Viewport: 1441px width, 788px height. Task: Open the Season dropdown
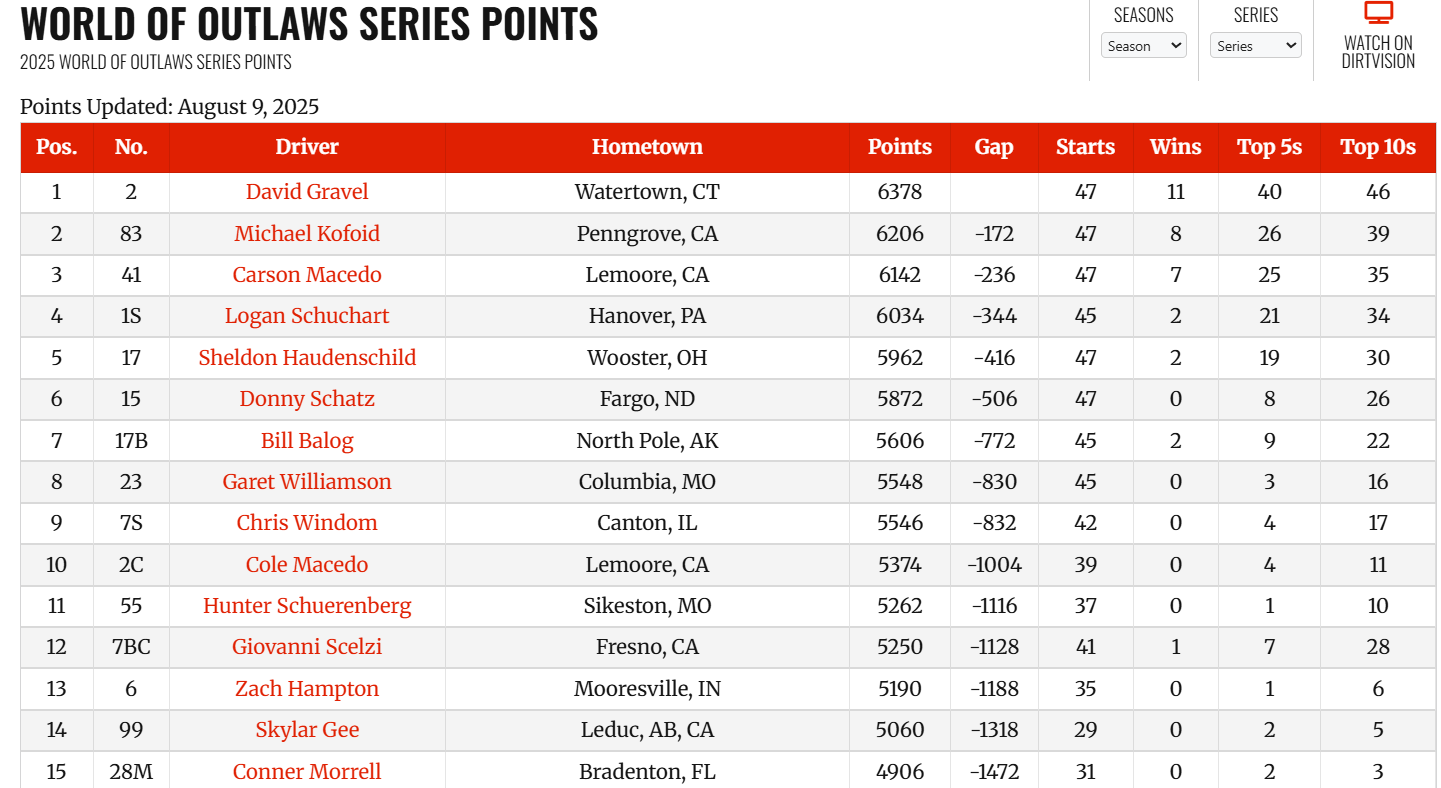pyautogui.click(x=1143, y=46)
